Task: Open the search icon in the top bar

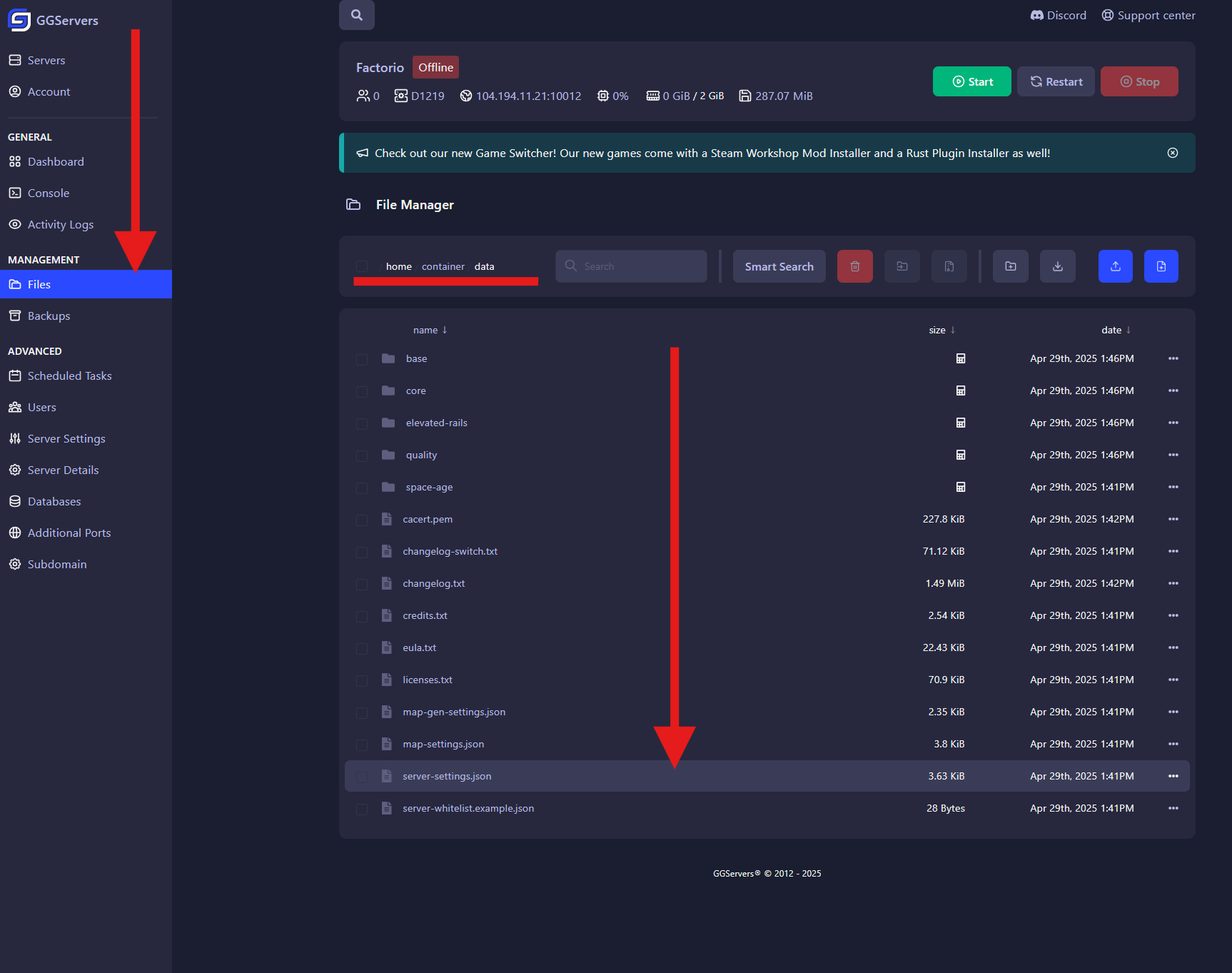Action: [x=357, y=14]
